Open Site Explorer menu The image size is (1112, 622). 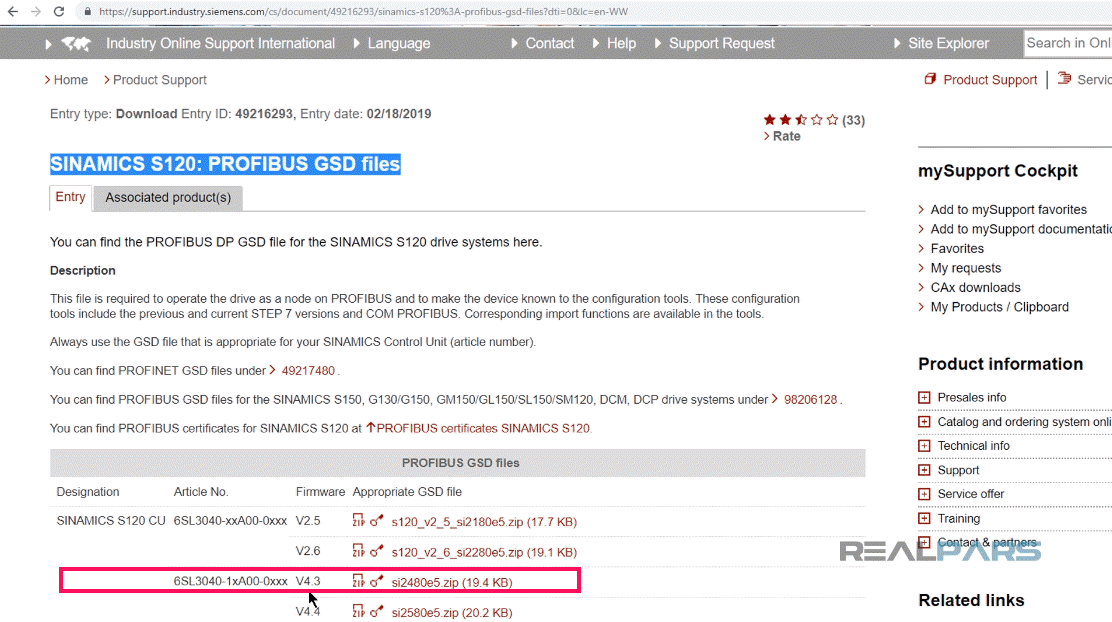(948, 43)
